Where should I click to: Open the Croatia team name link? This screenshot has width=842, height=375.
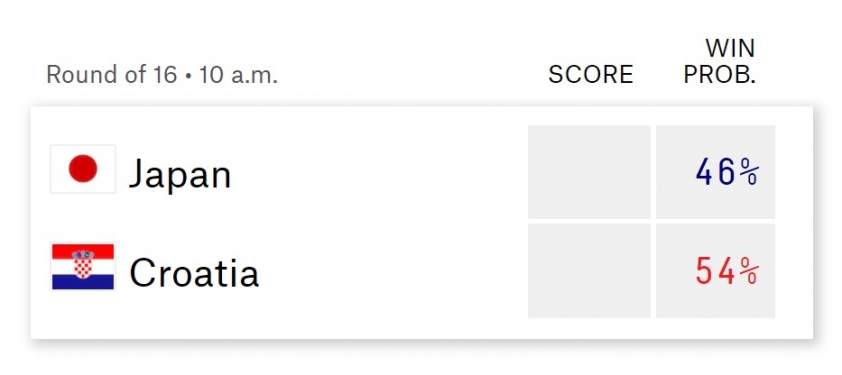pyautogui.click(x=194, y=272)
